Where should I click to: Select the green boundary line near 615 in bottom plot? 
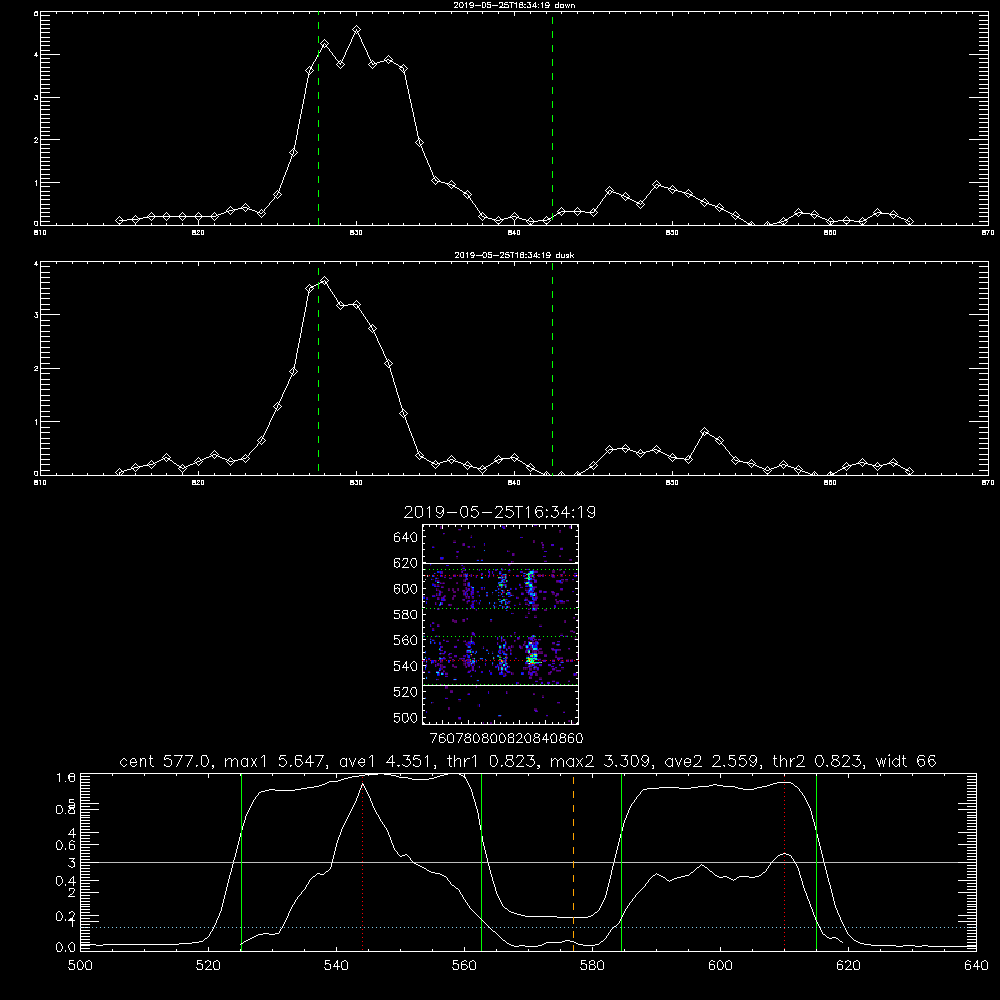[x=816, y=861]
